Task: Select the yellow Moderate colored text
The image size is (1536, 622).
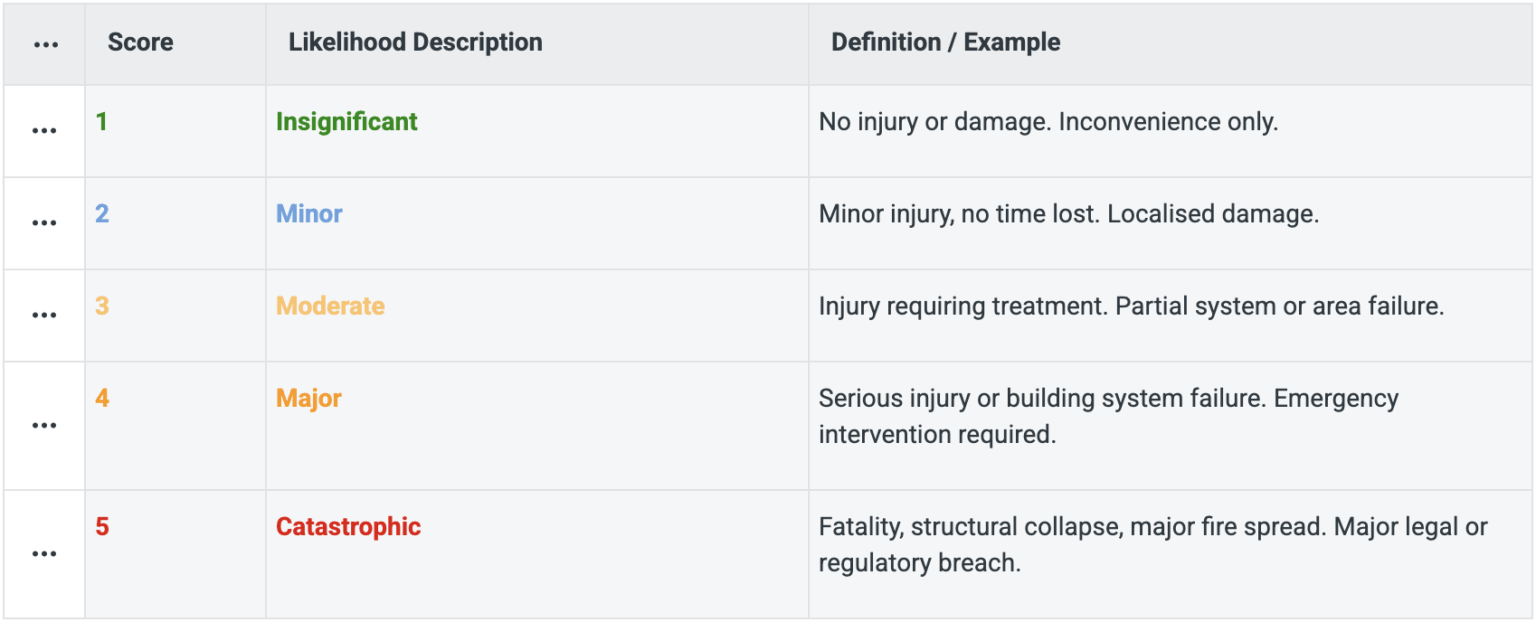Action: 330,305
